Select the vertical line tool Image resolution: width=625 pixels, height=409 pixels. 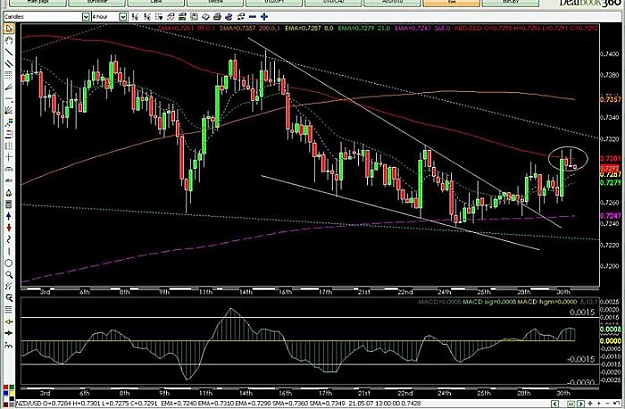click(8, 251)
